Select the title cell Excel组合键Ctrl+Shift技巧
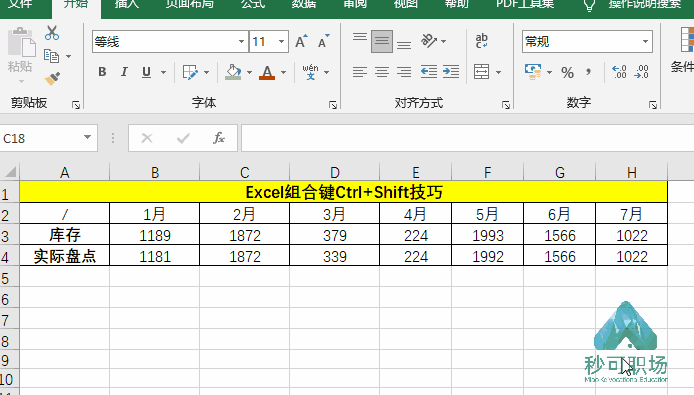The height and width of the screenshot is (395, 694). point(343,192)
